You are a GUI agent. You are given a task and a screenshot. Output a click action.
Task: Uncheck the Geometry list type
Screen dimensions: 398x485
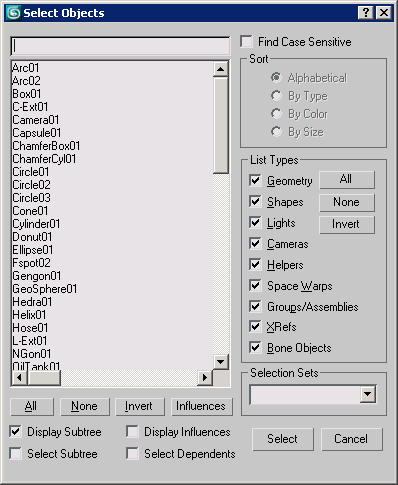click(255, 181)
